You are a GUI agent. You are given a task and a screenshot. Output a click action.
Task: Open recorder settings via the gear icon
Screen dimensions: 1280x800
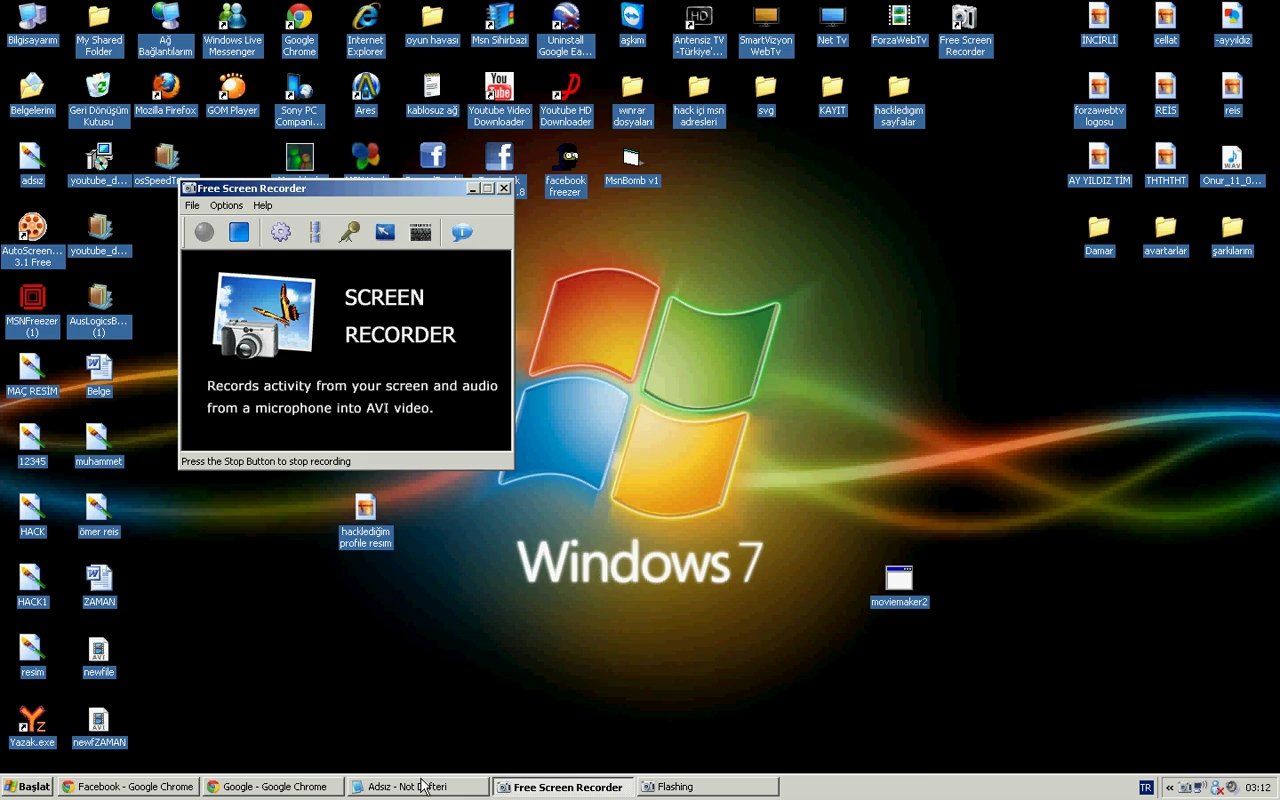[281, 232]
